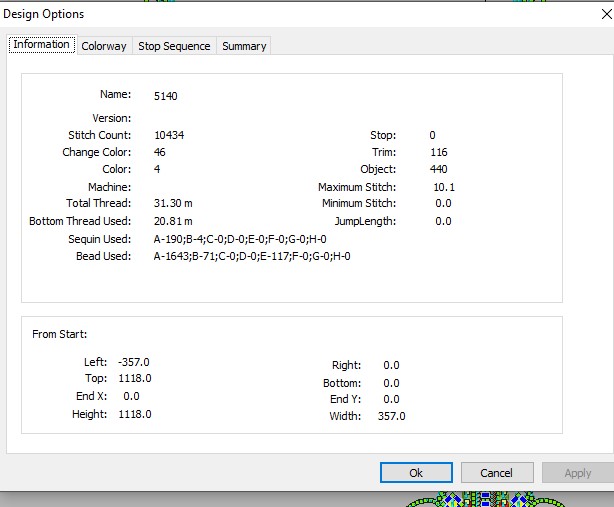Viewport: 614px width, 507px height.
Task: Click the Stitch Count label
Action: point(100,135)
